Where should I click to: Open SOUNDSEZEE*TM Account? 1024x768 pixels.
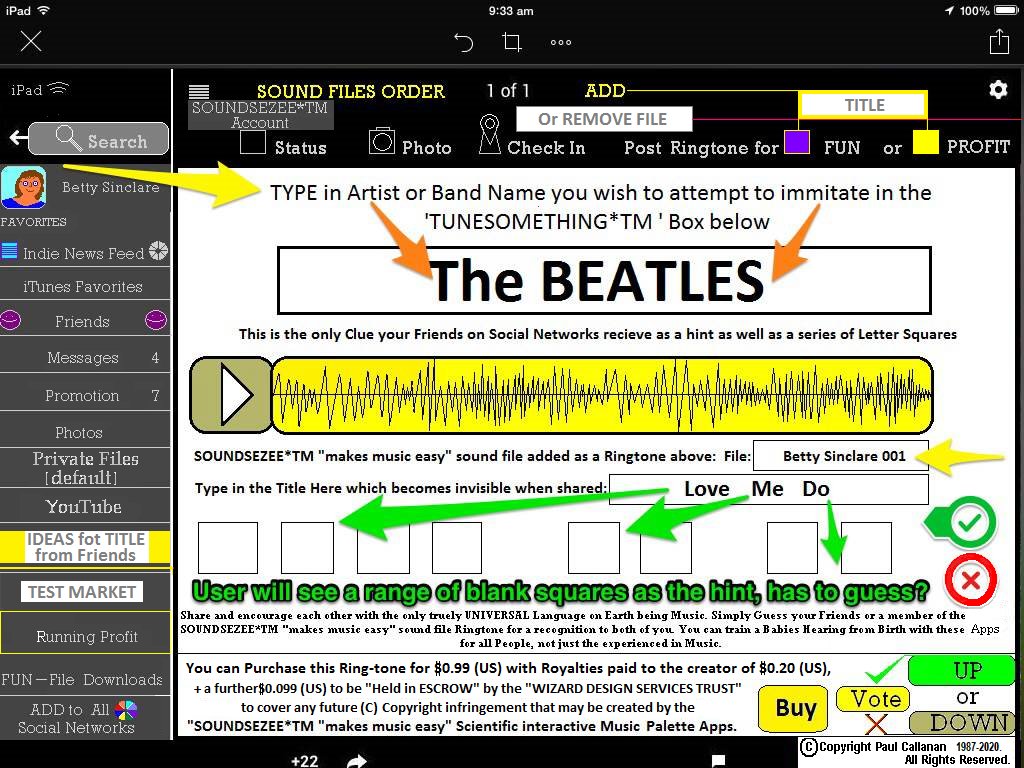pos(261,115)
